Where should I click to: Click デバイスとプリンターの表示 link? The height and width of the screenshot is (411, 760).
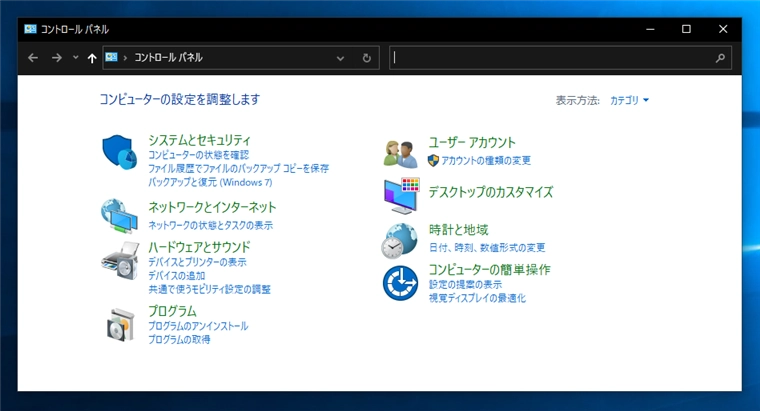(197, 262)
